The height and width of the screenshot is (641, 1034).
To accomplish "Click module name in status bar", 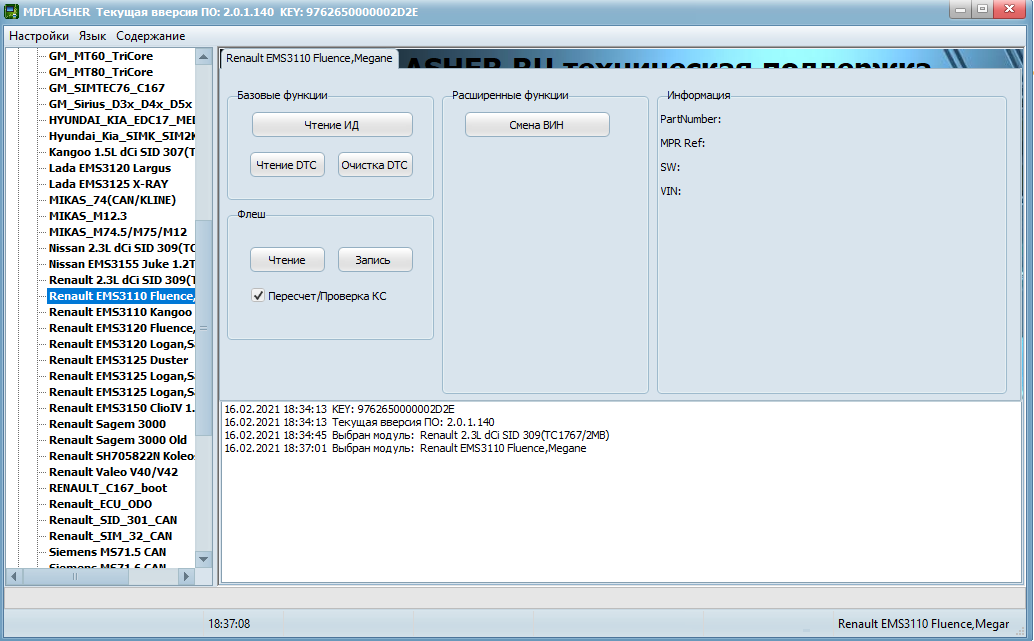I will tap(923, 624).
